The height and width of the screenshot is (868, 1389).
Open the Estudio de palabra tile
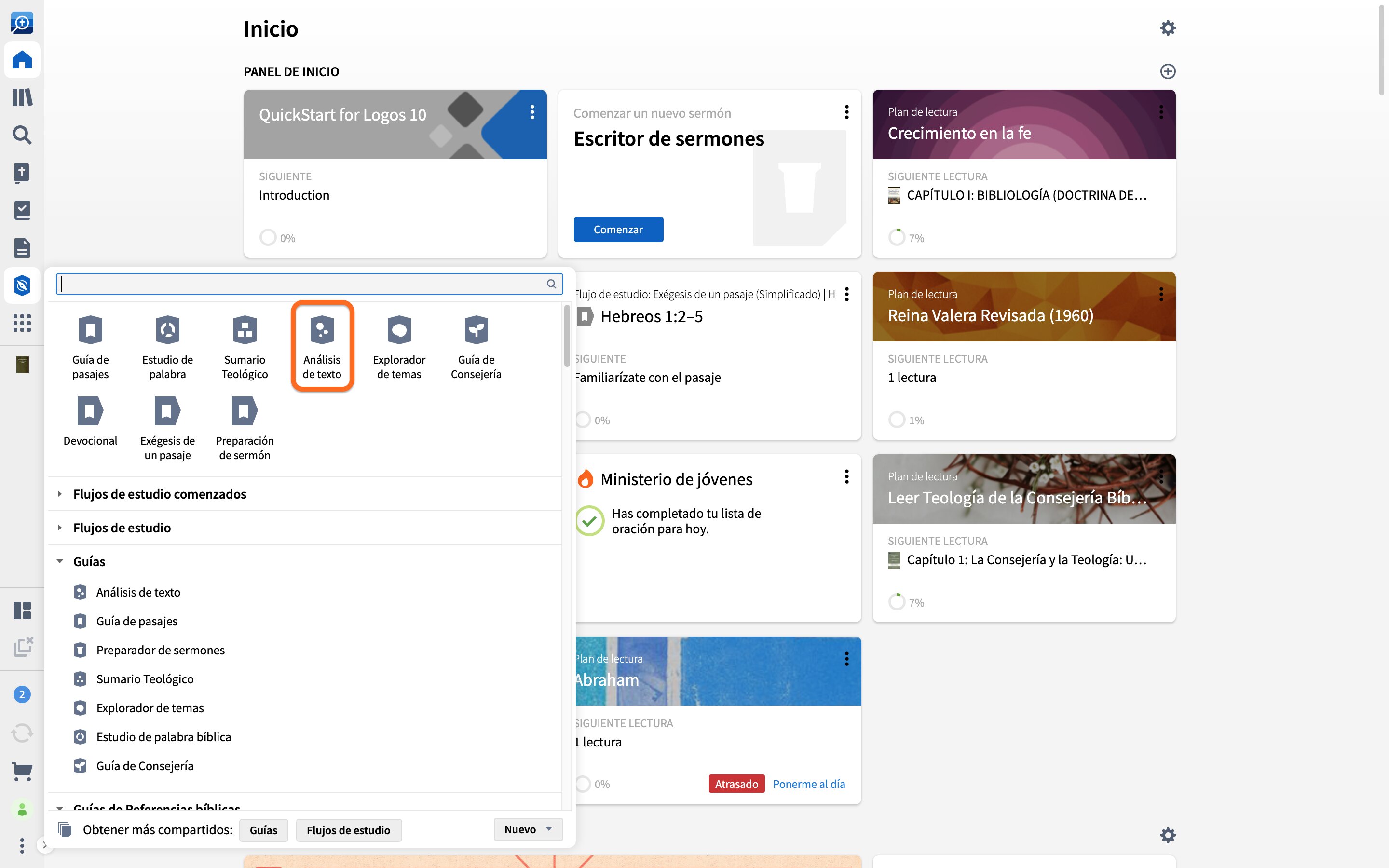pos(168,347)
